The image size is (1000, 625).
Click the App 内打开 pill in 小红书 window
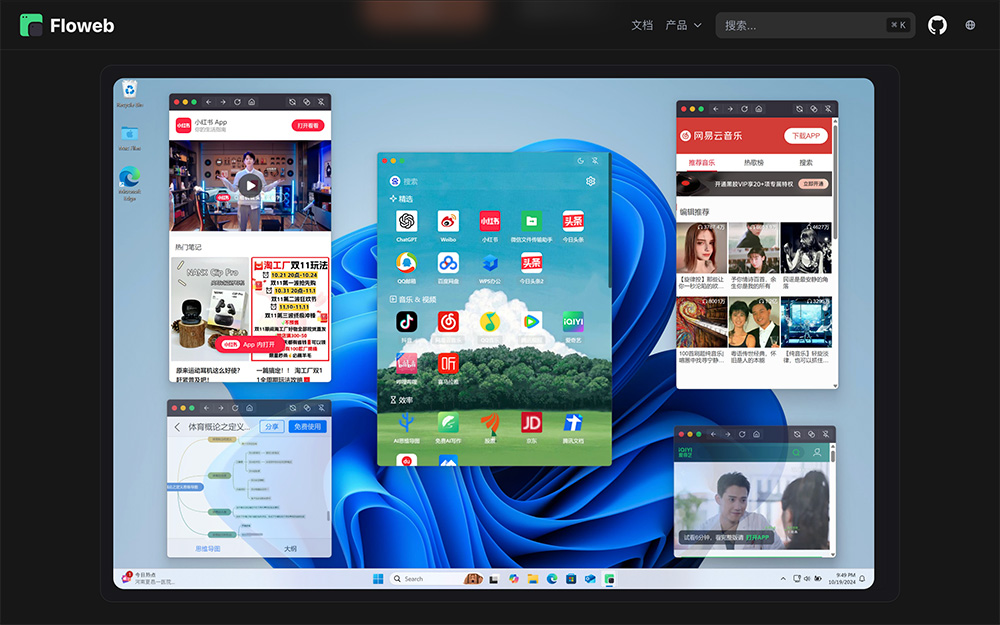point(249,344)
